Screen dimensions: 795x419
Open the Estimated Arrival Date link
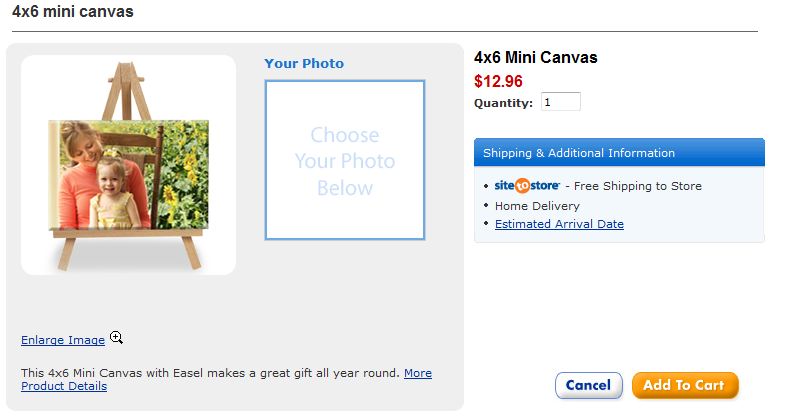(559, 224)
